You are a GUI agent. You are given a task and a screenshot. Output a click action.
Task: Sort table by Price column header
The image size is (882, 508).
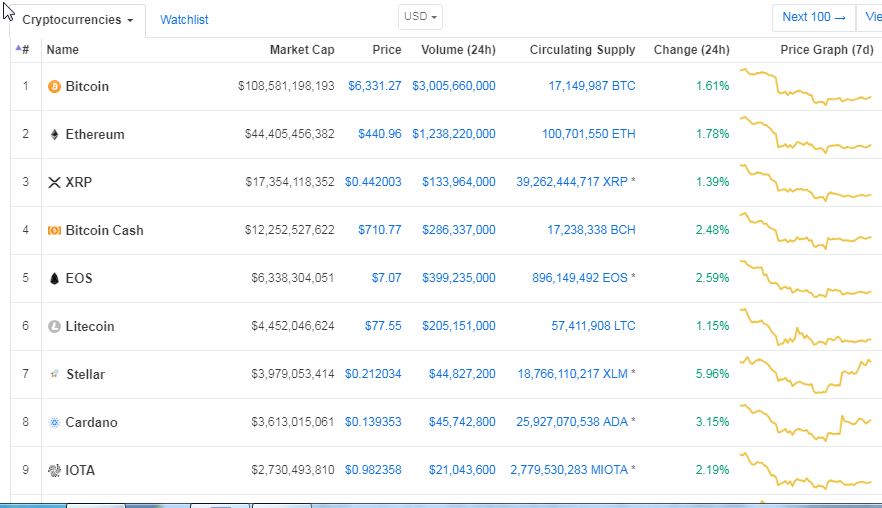pos(386,50)
